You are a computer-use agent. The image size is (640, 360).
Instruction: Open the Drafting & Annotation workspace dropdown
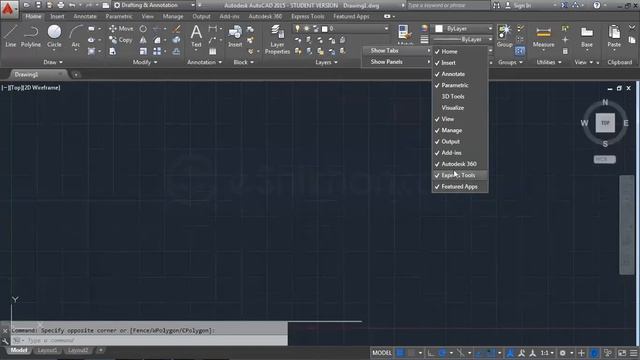pyautogui.click(x=153, y=5)
